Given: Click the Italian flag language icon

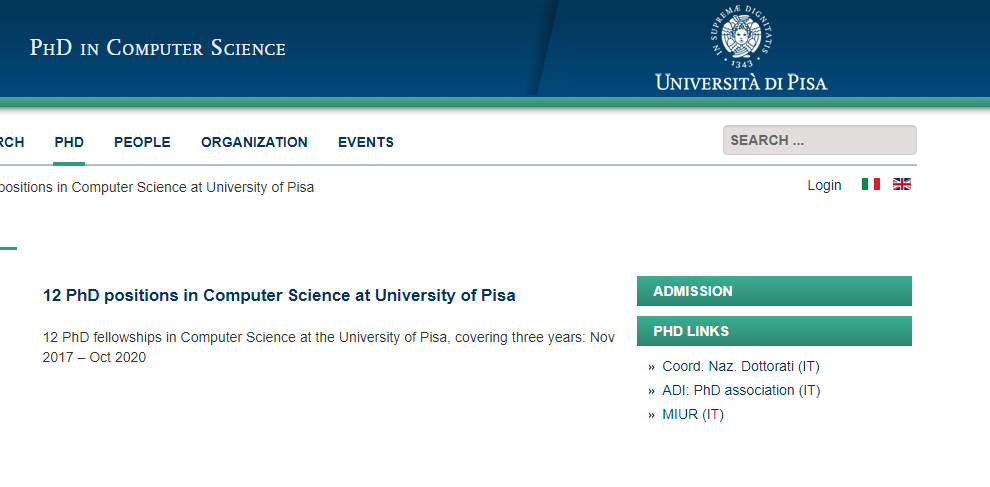Looking at the screenshot, I should [871, 184].
